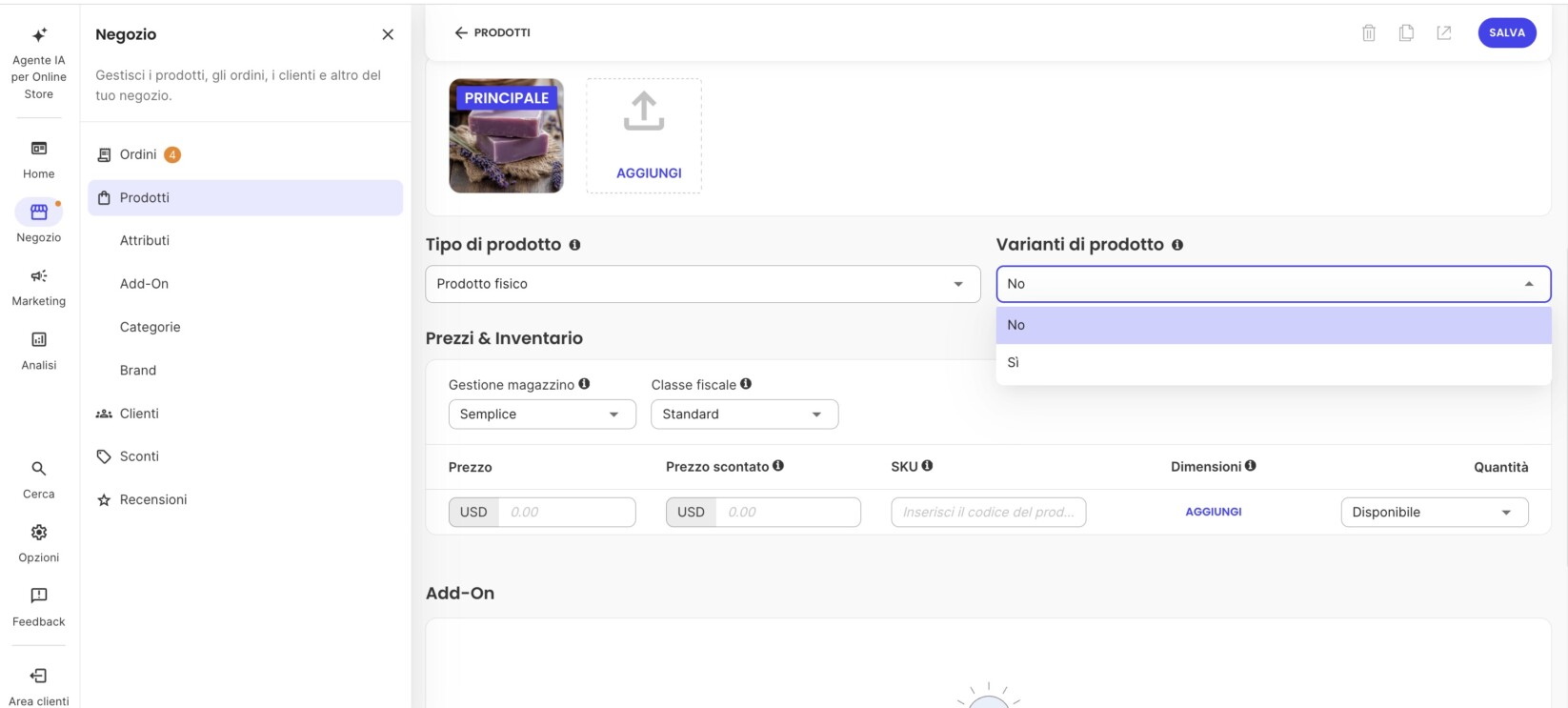Open the Negozio store icon
Screen dimensions: 1568x708
click(39, 212)
